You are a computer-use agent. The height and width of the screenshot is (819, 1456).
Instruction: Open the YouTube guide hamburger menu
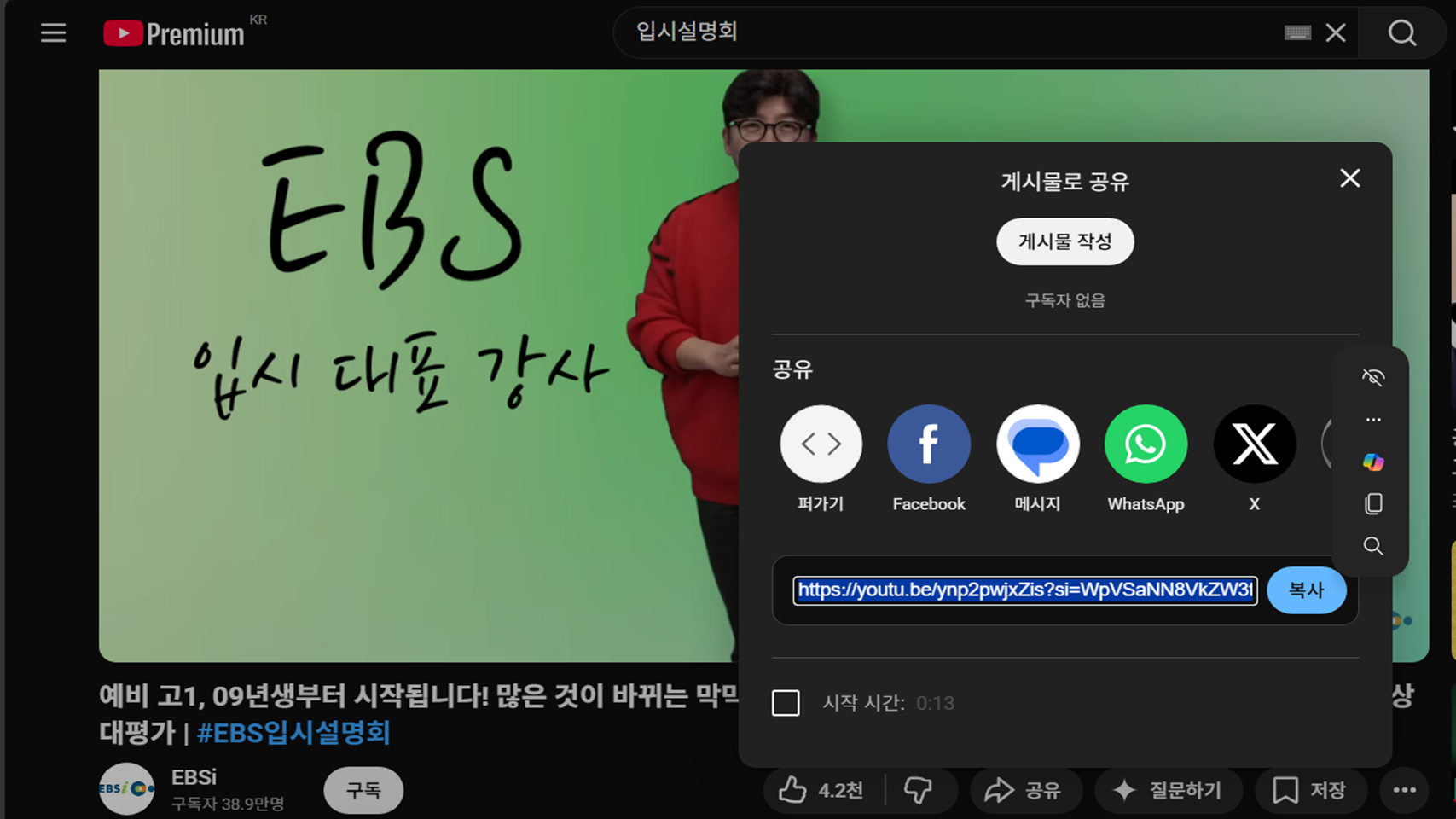53,33
